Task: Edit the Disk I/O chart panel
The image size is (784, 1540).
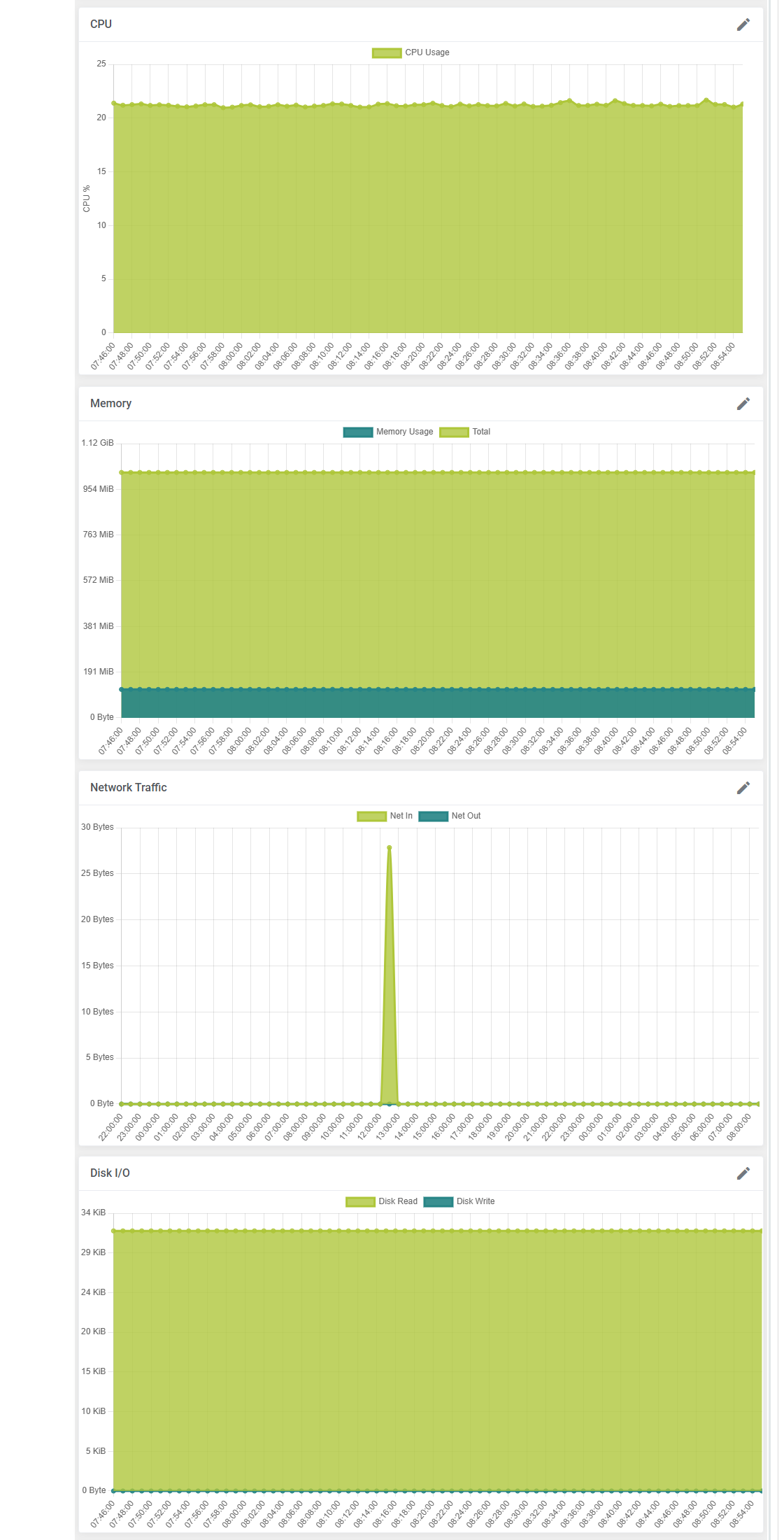Action: pos(743,1173)
